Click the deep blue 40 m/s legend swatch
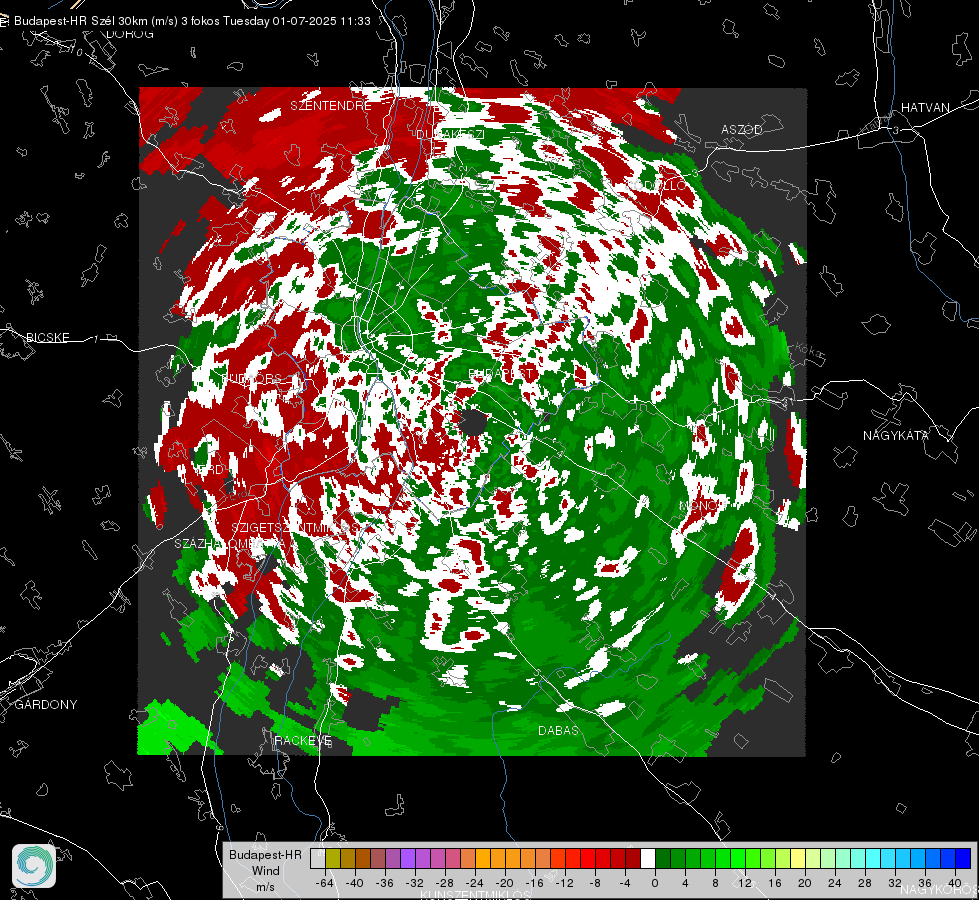 coord(963,859)
